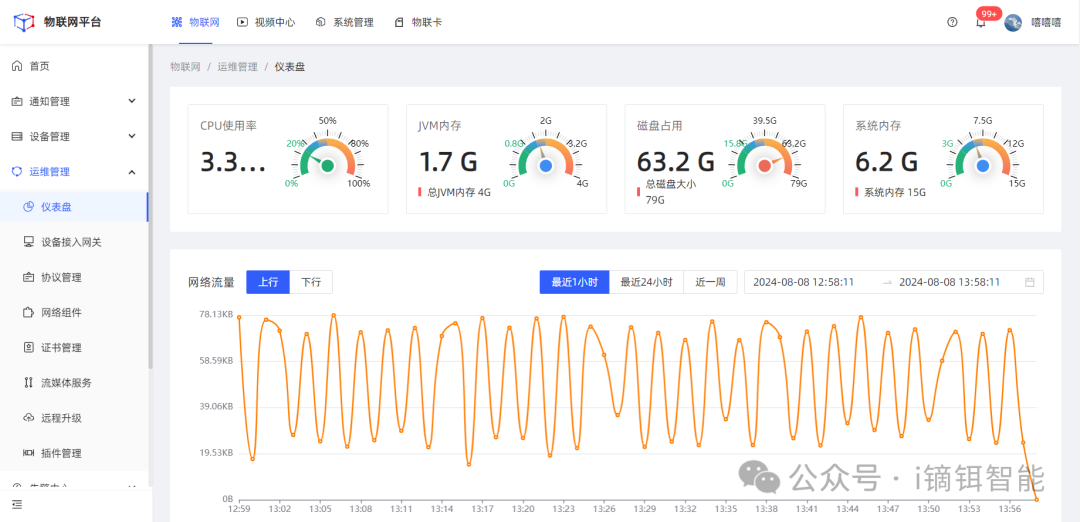Viewport: 1080px width, 522px height.
Task: Open 流媒体服务 in the sidebar
Action: pos(66,383)
